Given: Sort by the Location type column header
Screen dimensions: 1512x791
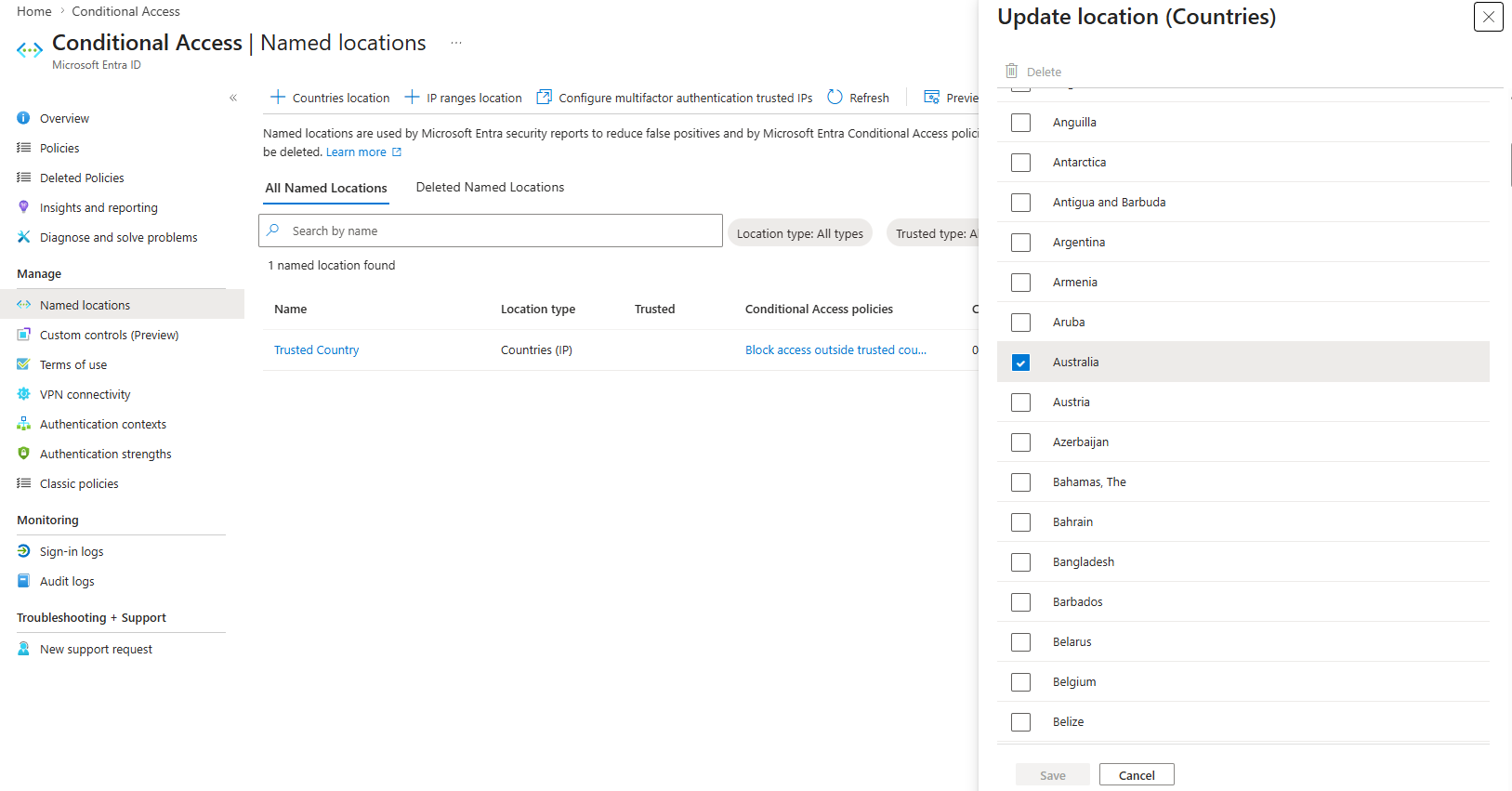Looking at the screenshot, I should (x=538, y=309).
